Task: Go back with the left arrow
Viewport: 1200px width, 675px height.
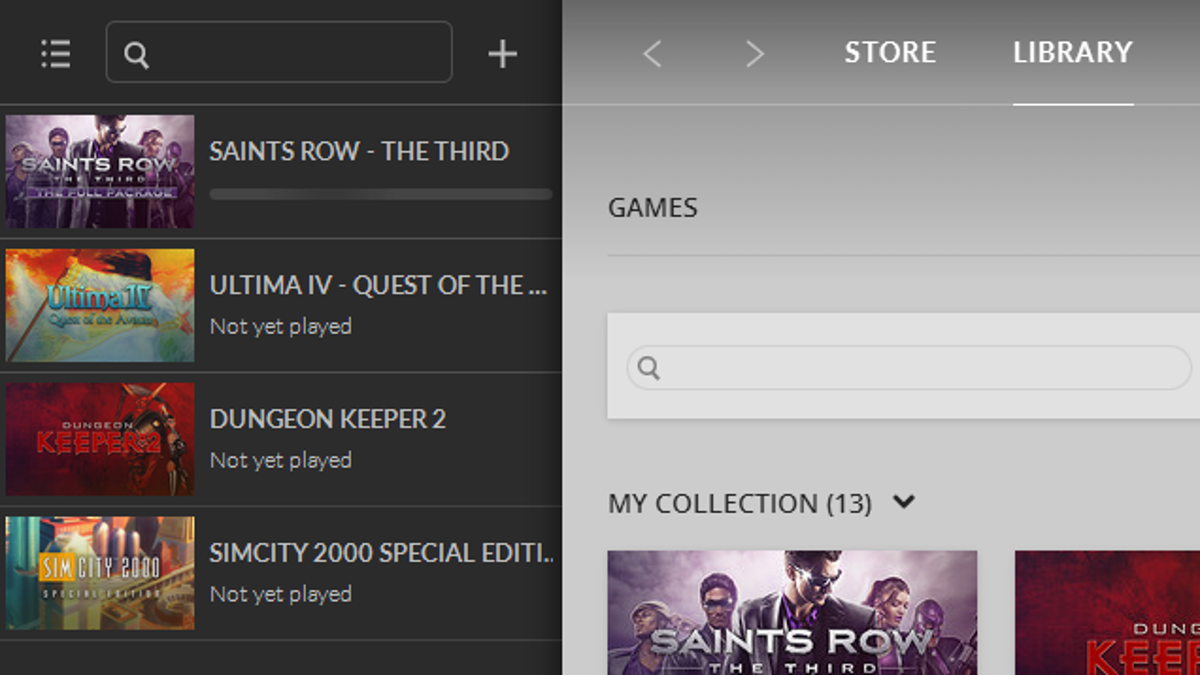Action: pos(652,53)
